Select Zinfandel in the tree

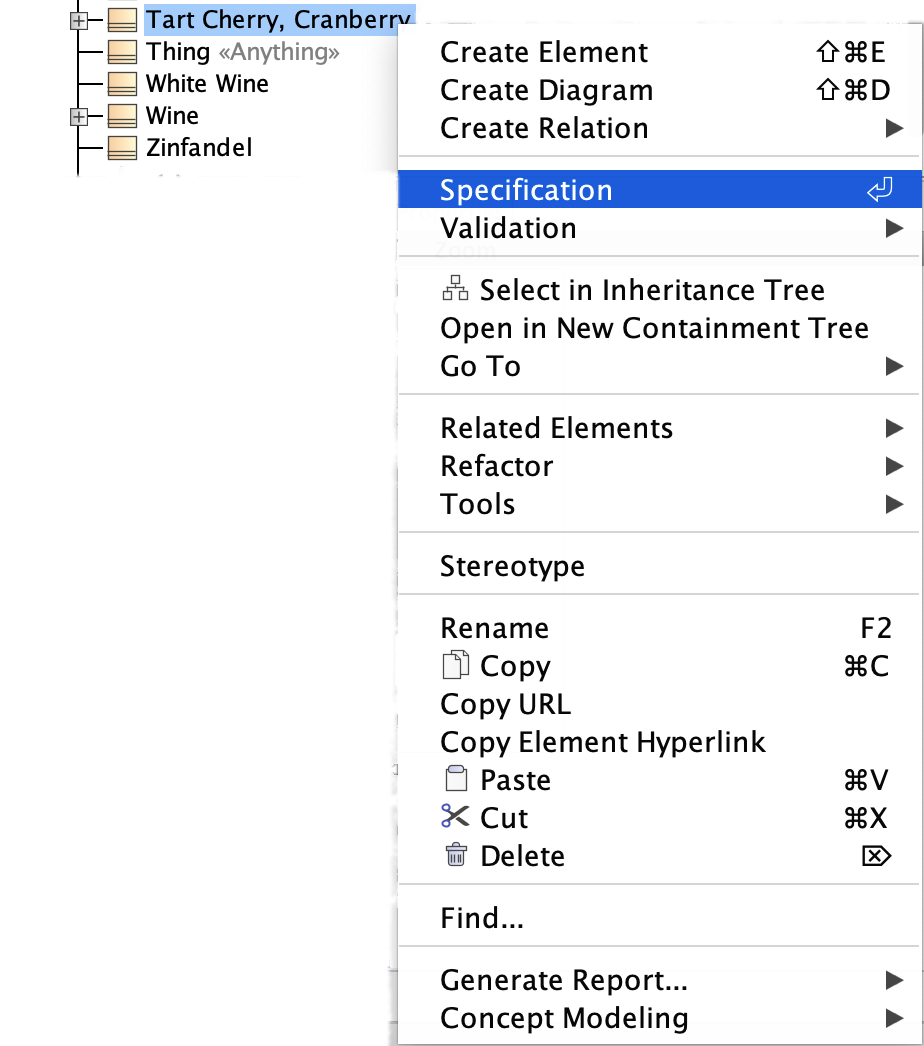(199, 149)
